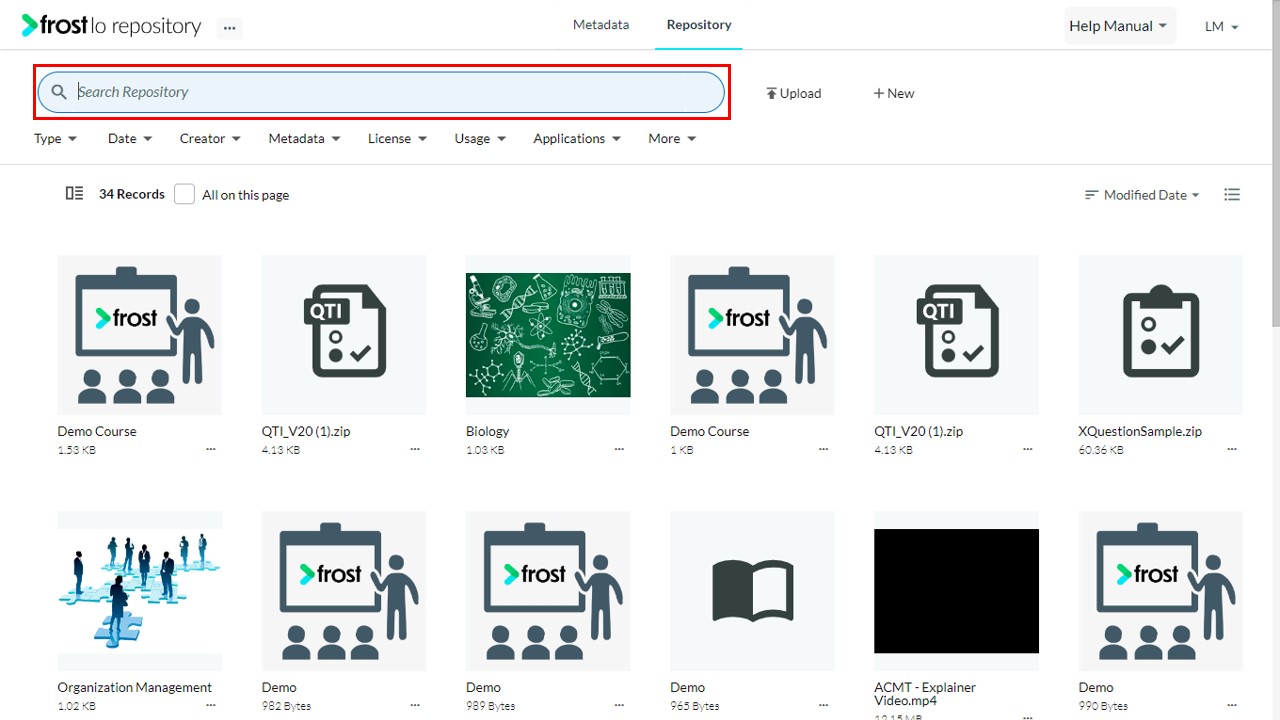This screenshot has width=1280, height=720.
Task: Open the ACMT Explainer Video black thumbnail
Action: pyautogui.click(x=956, y=591)
